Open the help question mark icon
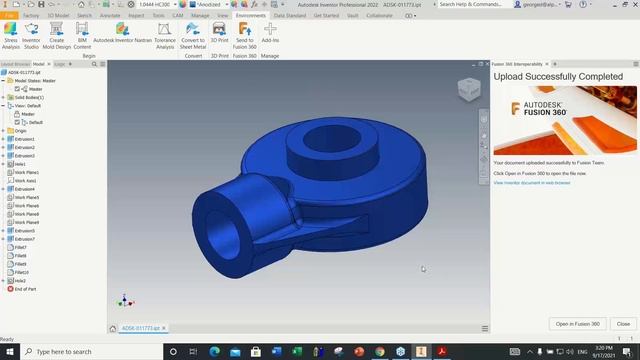This screenshot has width=640, height=360. [583, 4]
